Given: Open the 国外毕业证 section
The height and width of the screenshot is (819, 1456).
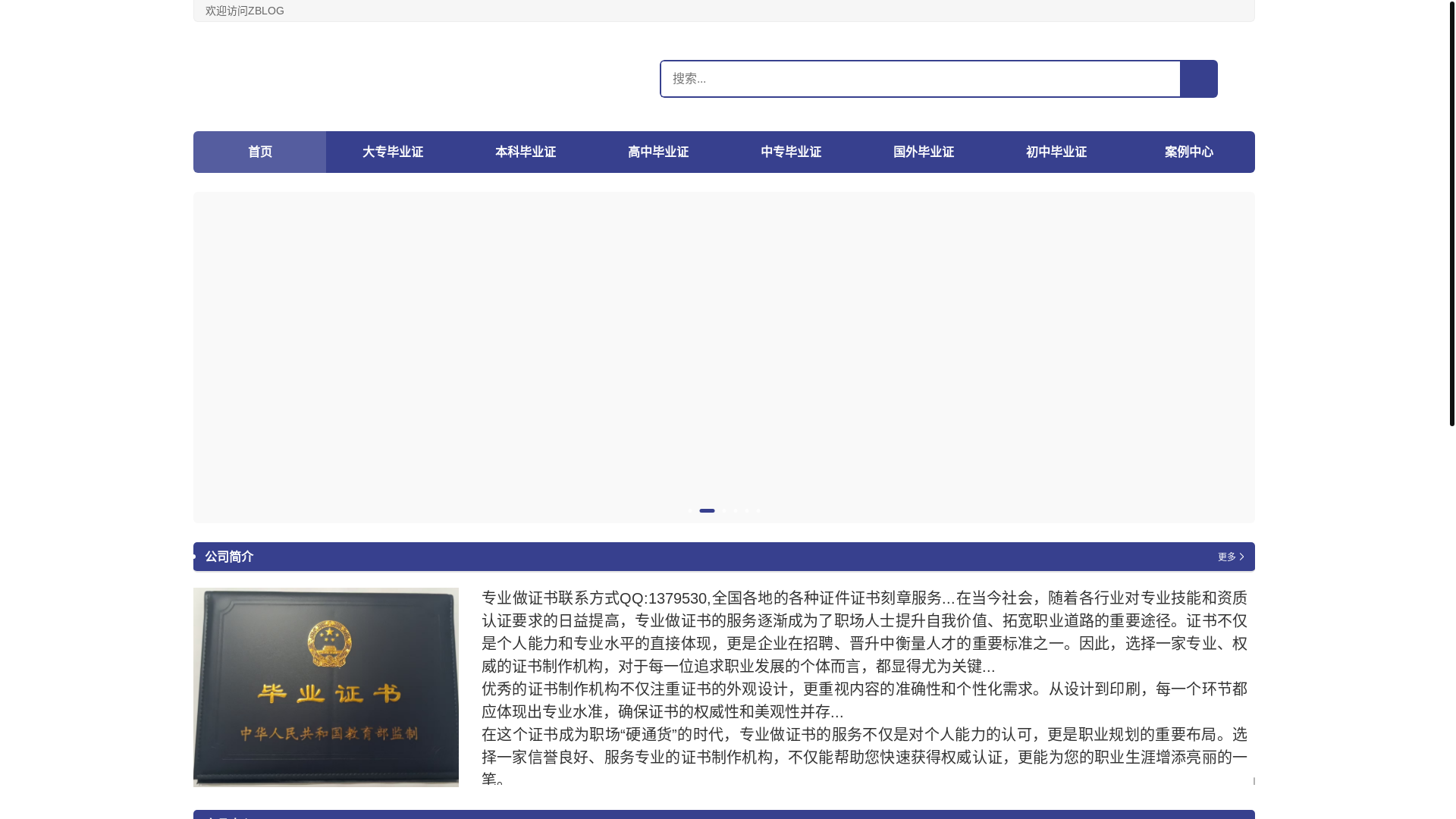Looking at the screenshot, I should coord(923,152).
